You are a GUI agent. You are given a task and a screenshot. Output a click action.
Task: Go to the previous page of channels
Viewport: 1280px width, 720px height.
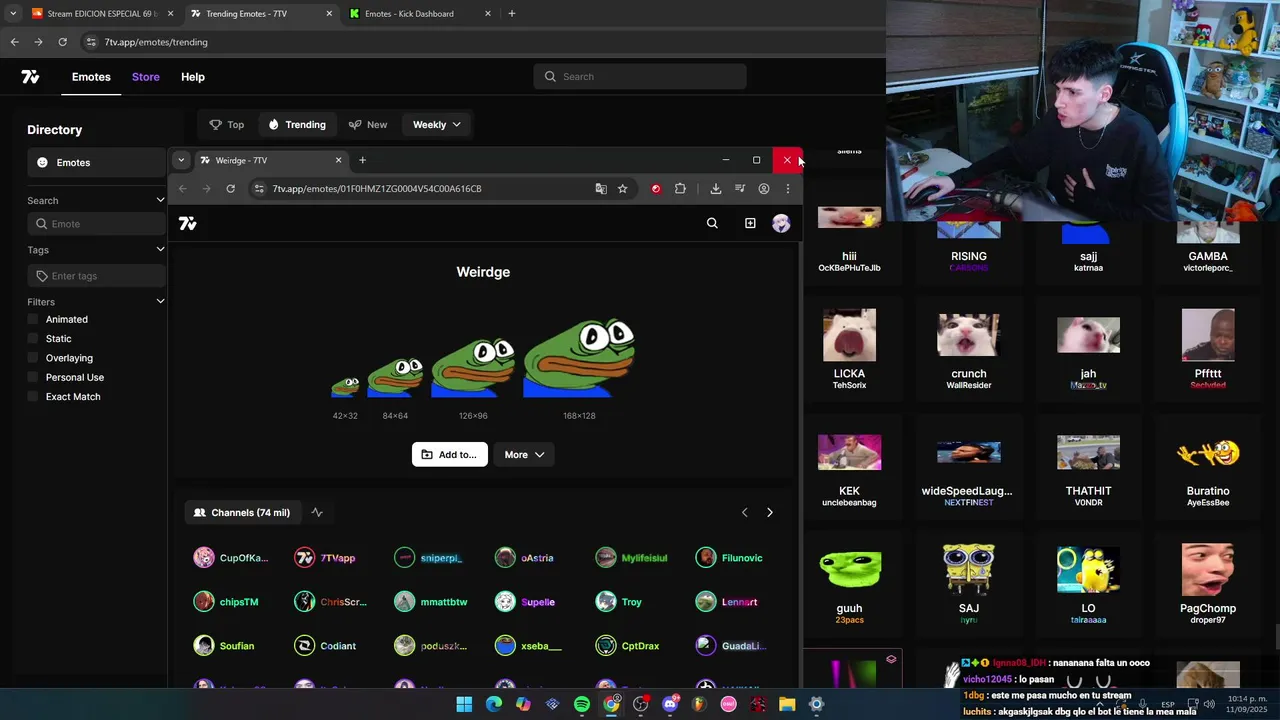click(x=744, y=513)
